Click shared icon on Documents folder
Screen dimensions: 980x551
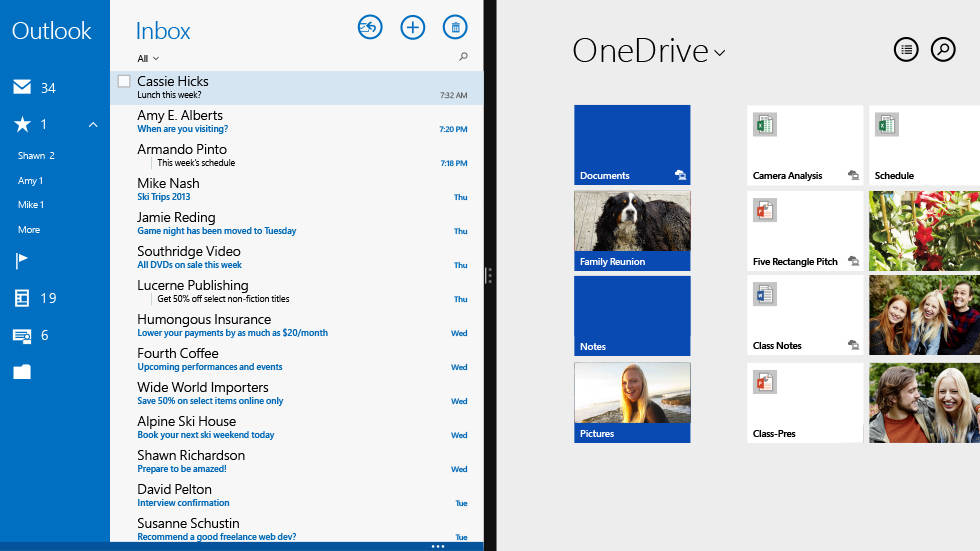pyautogui.click(x=681, y=176)
